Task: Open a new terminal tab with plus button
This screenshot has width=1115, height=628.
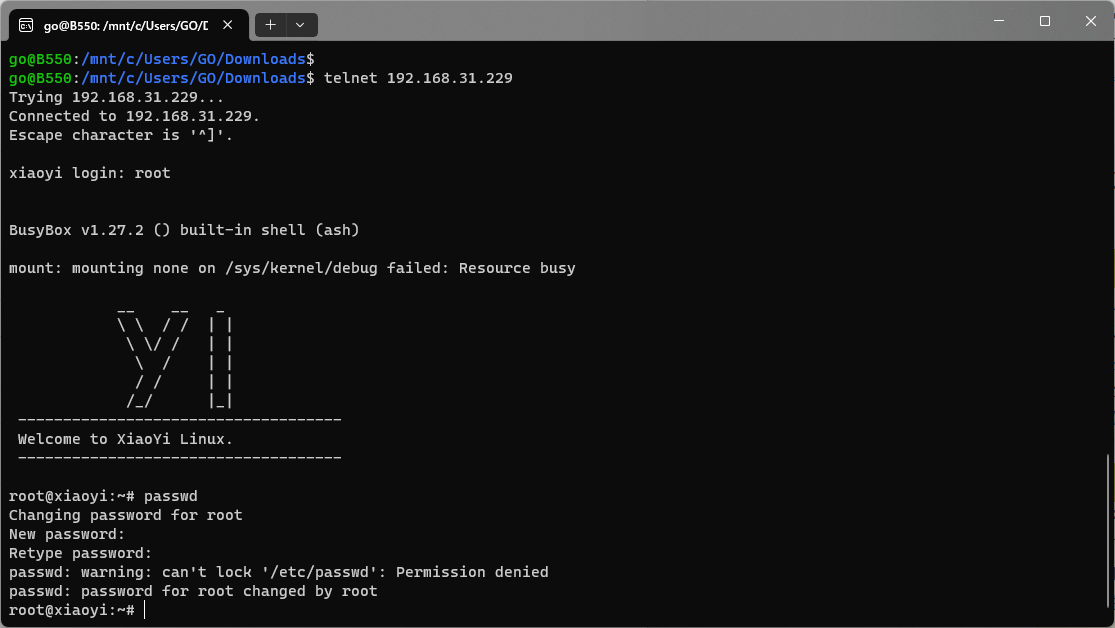Action: (270, 25)
